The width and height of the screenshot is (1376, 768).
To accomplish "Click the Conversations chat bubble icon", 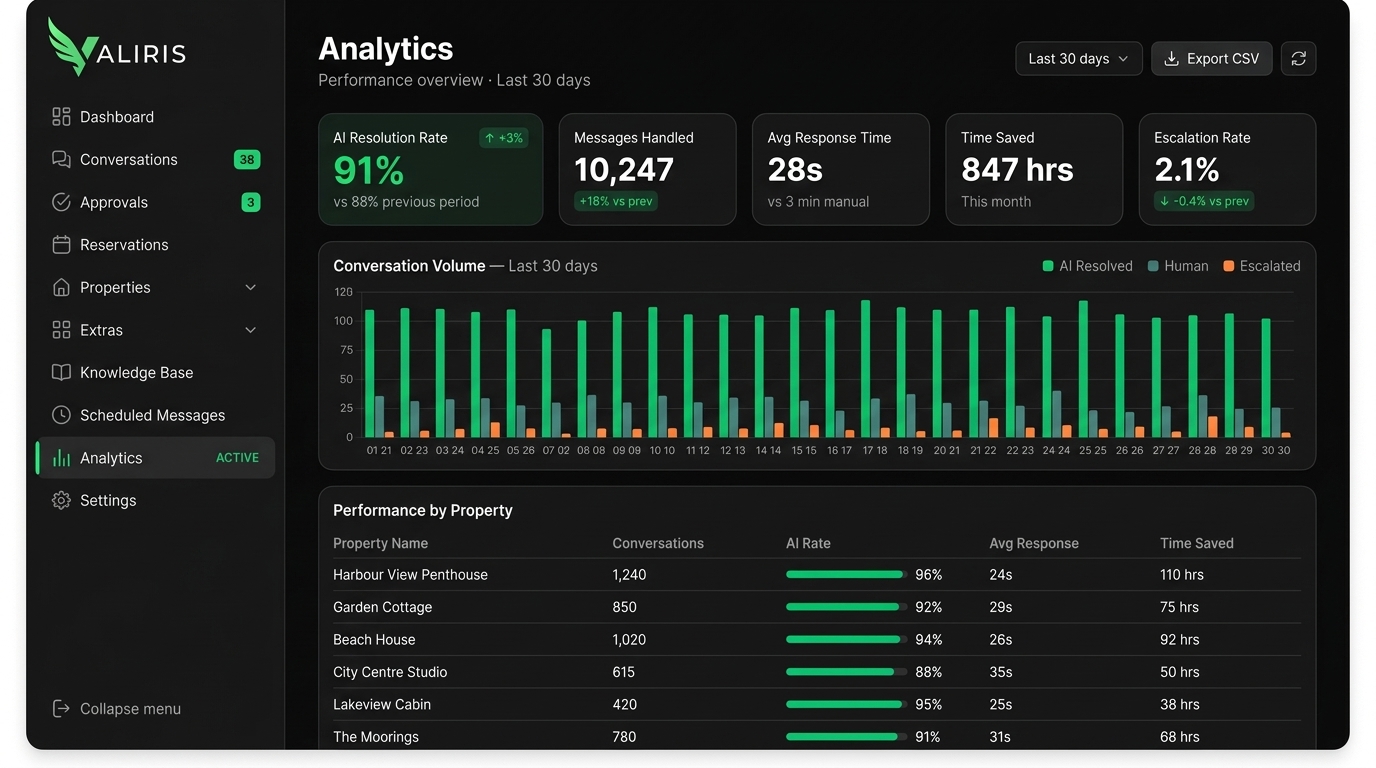I will pos(61,160).
